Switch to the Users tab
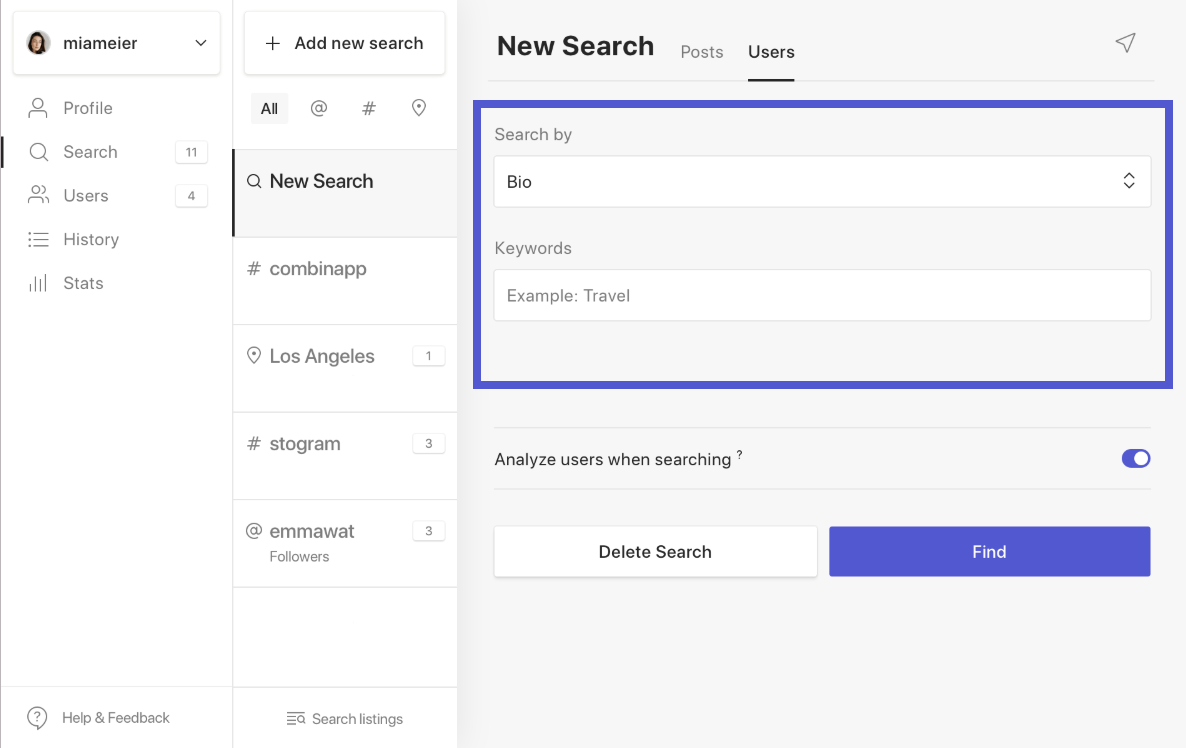 point(772,52)
